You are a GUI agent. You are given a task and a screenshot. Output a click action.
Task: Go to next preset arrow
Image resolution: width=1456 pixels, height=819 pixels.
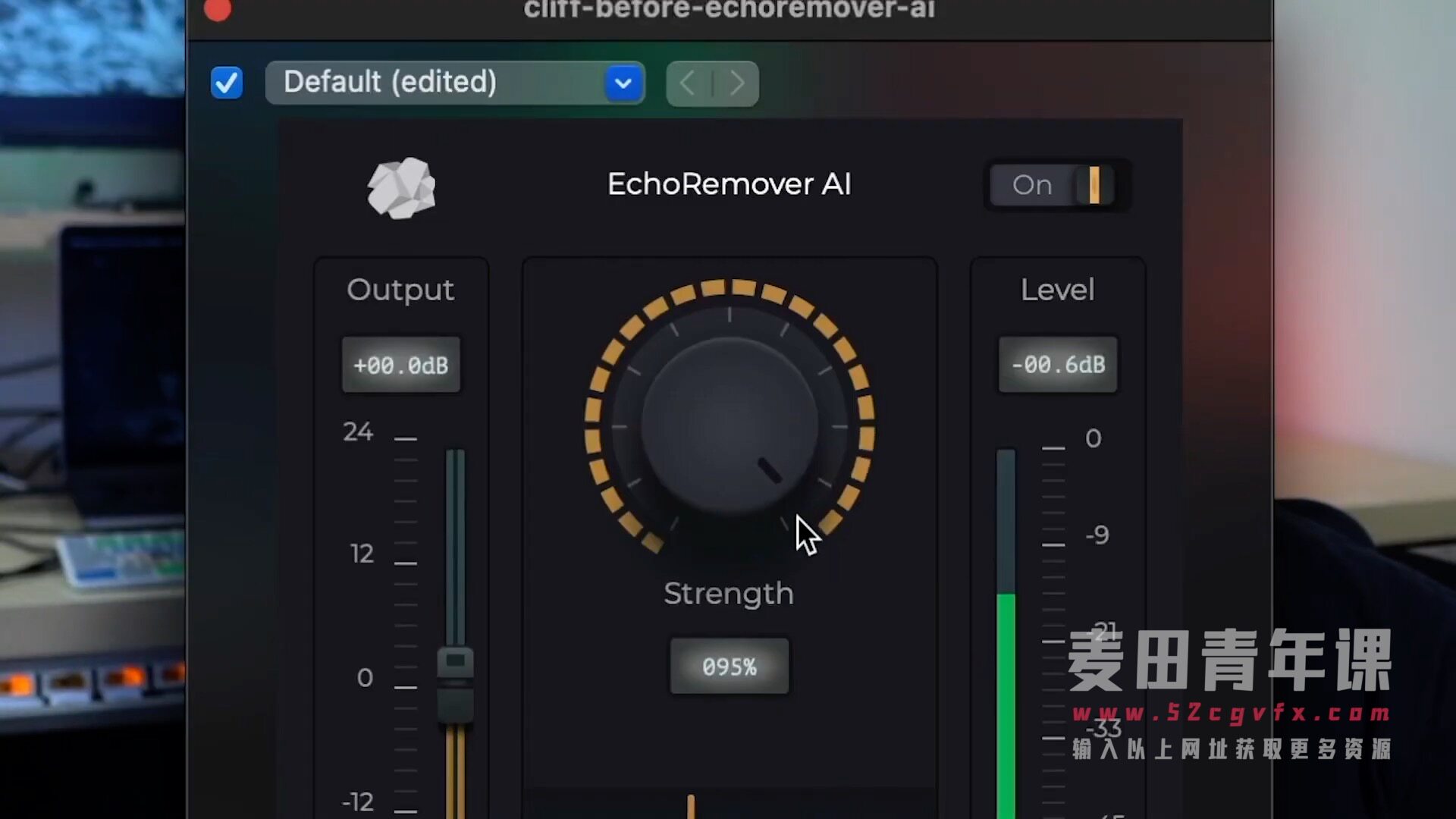pos(736,83)
